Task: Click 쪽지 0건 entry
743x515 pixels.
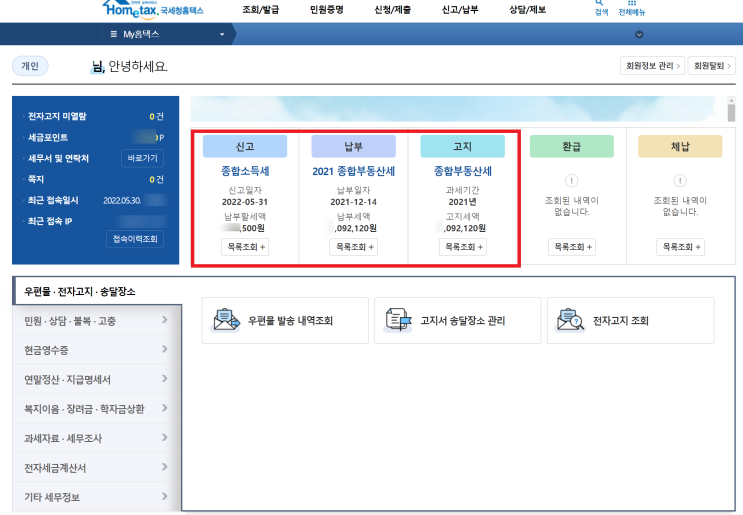Action: click(95, 179)
